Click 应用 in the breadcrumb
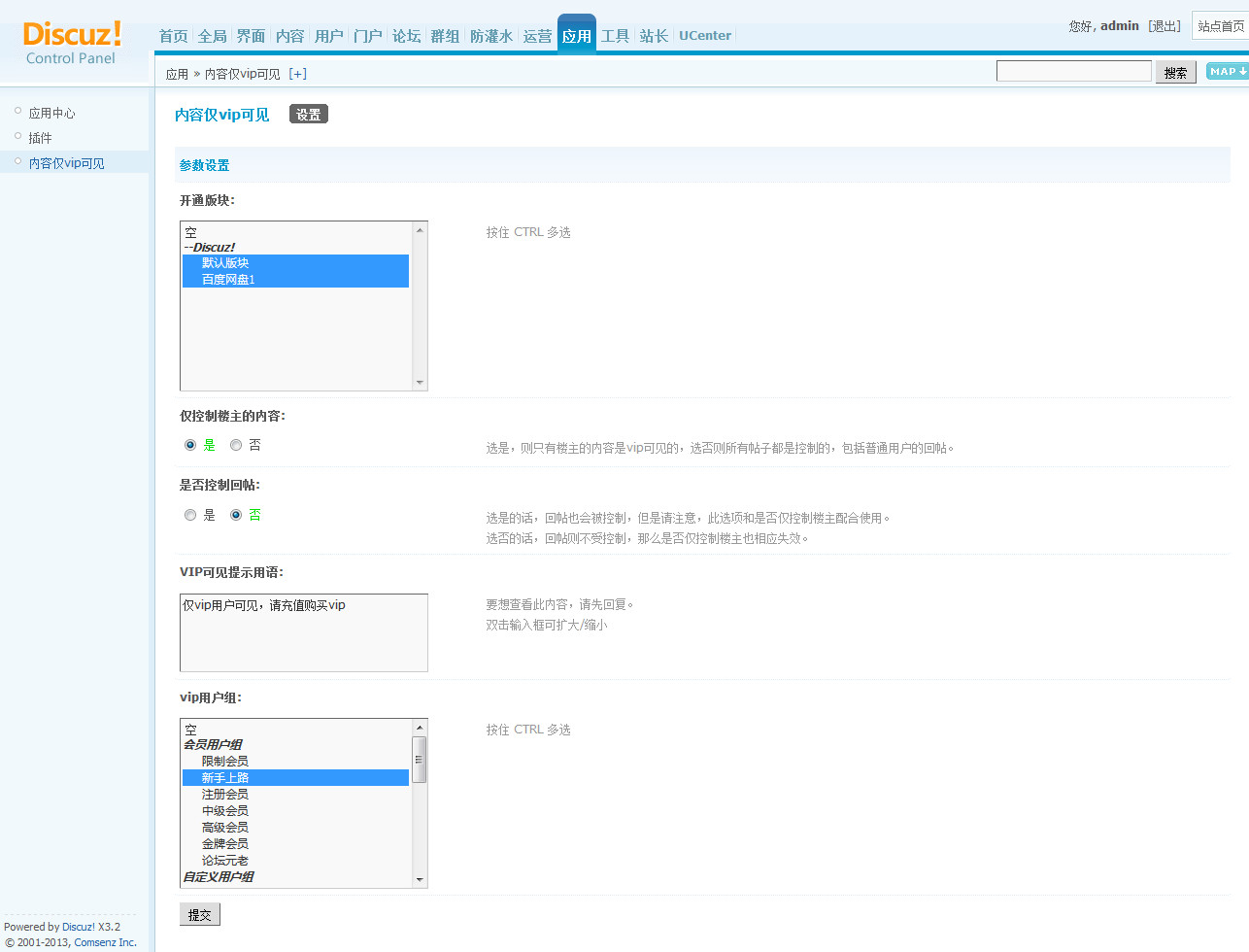This screenshot has height=952, width=1249. point(177,74)
